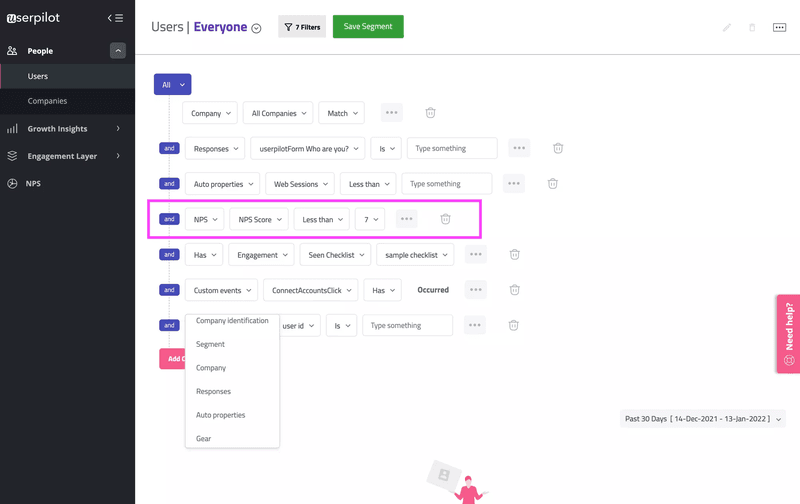Click the edit pencil icon in header
800x504 pixels.
(727, 28)
